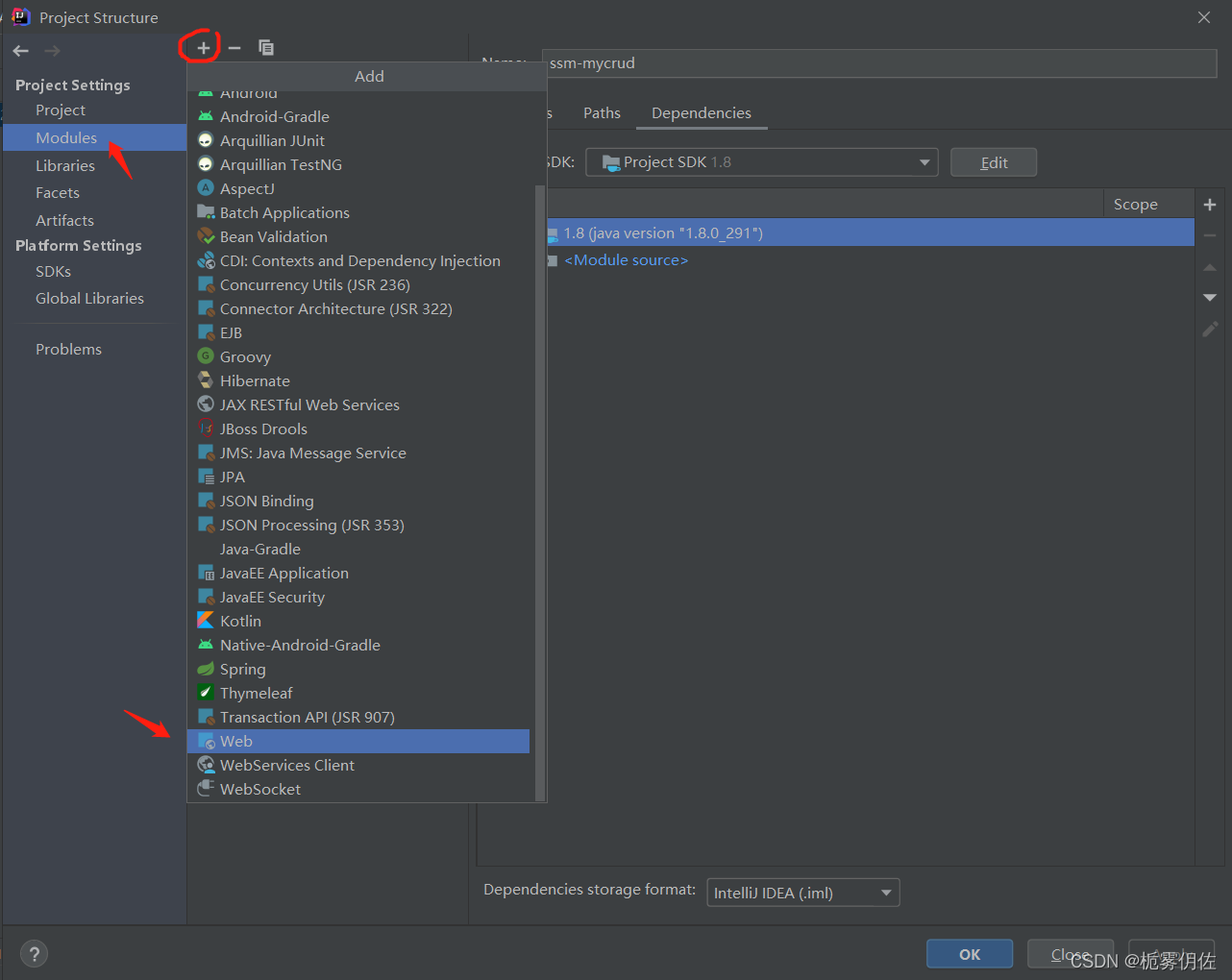1232x980 pixels.
Task: Open Modules in the sidebar
Action: tap(94, 137)
